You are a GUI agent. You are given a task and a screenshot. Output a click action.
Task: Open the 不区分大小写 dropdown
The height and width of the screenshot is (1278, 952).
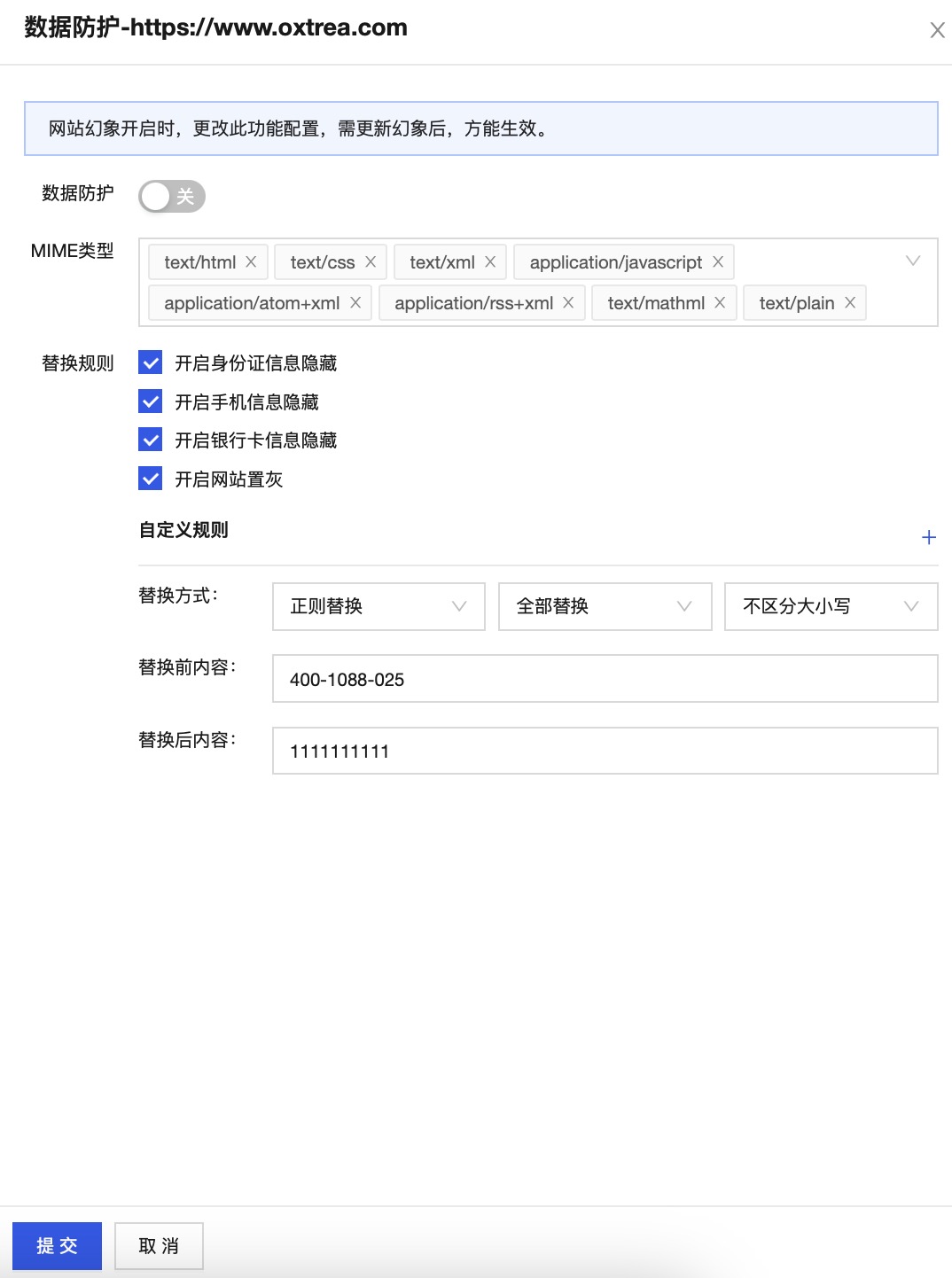click(x=831, y=606)
